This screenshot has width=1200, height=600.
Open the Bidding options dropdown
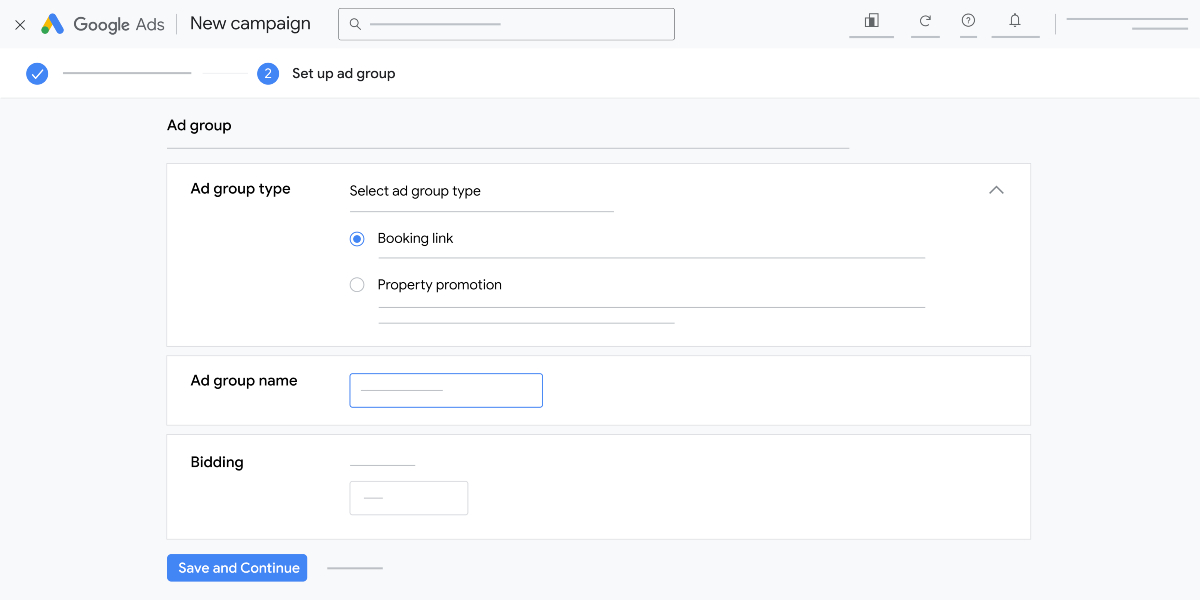click(x=408, y=497)
